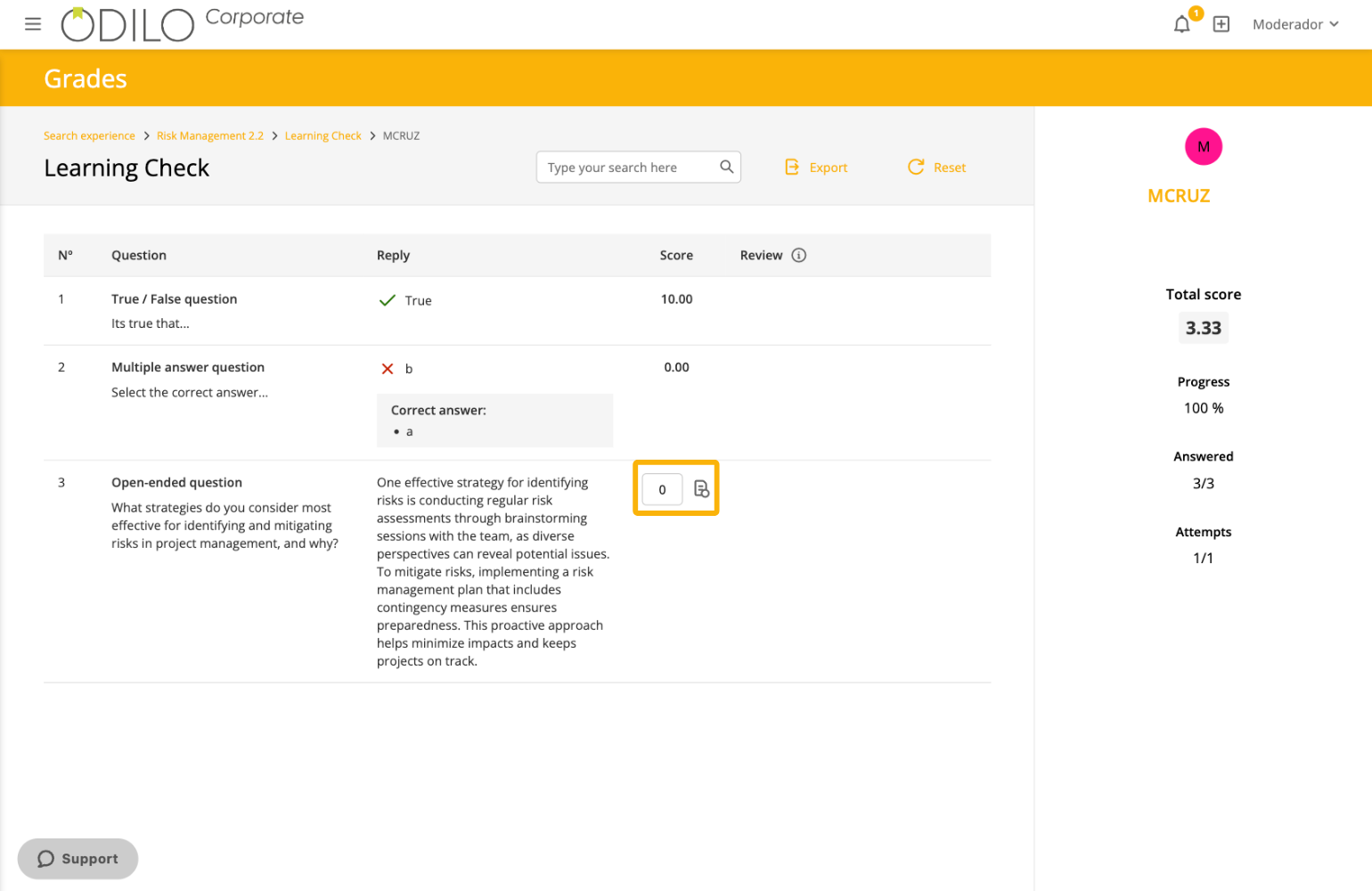Open the hamburger navigation menu
Viewport: 1372px width, 891px height.
[x=33, y=24]
